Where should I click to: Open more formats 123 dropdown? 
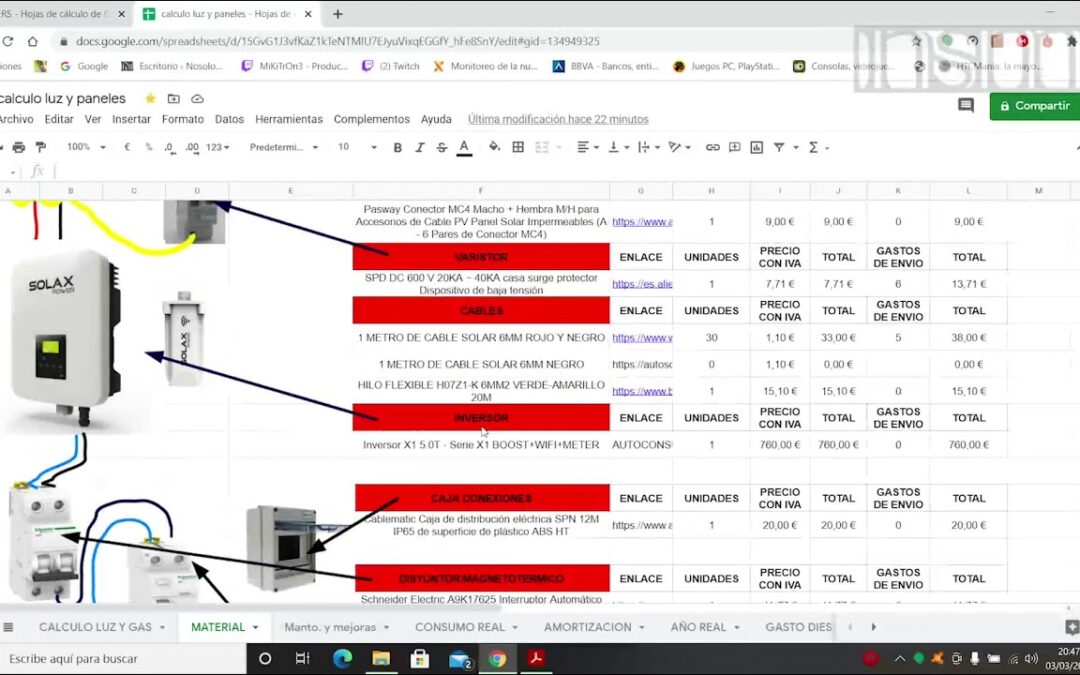(x=218, y=147)
